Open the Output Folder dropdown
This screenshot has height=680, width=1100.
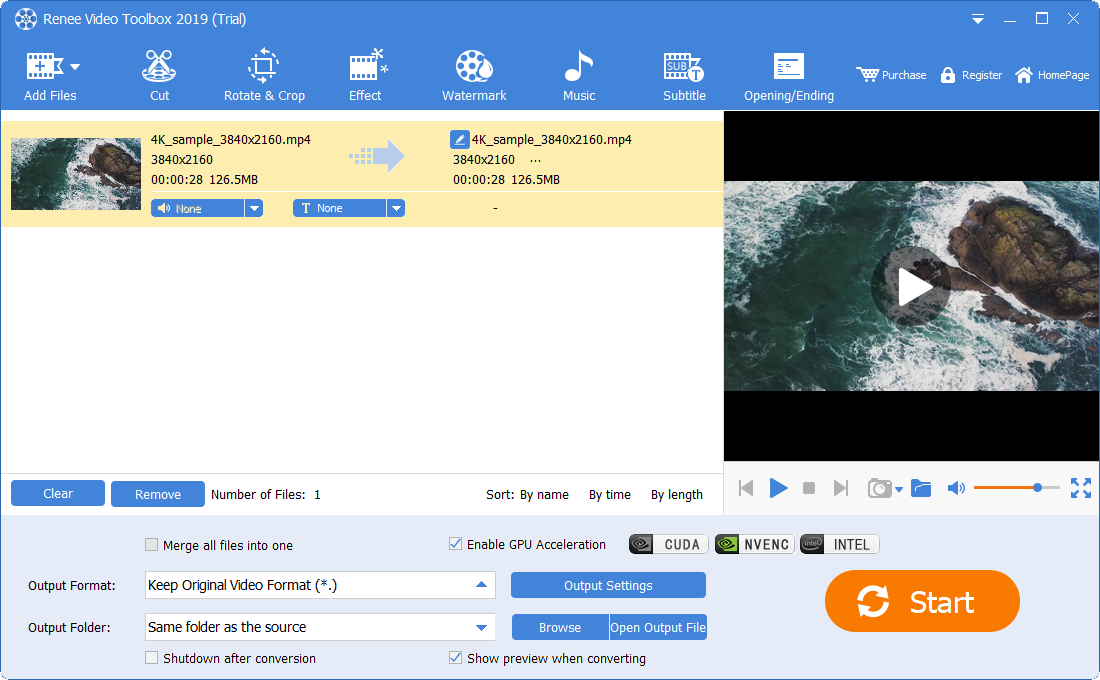click(481, 628)
